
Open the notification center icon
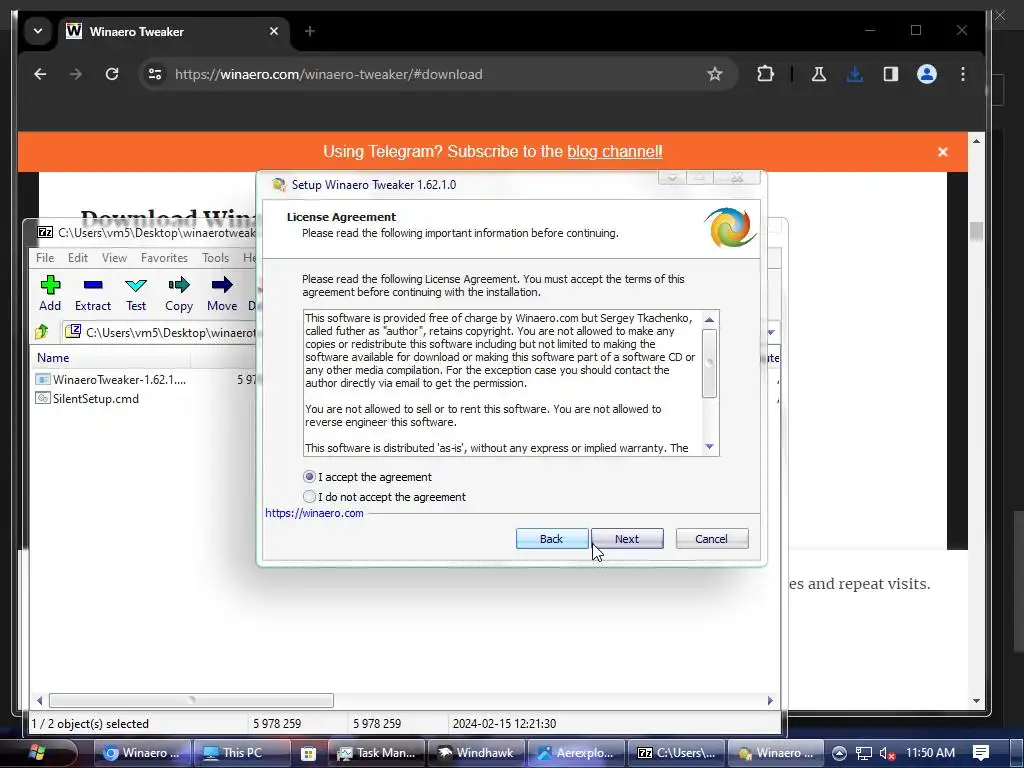[x=981, y=753]
